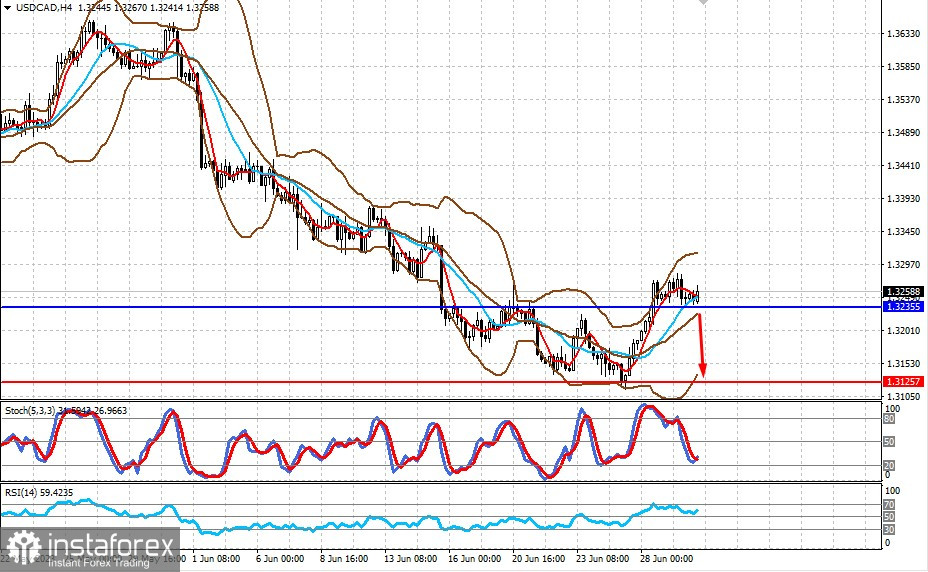Click the 1.36330 price axis label
Screen dimensions: 928x572
(x=903, y=34)
